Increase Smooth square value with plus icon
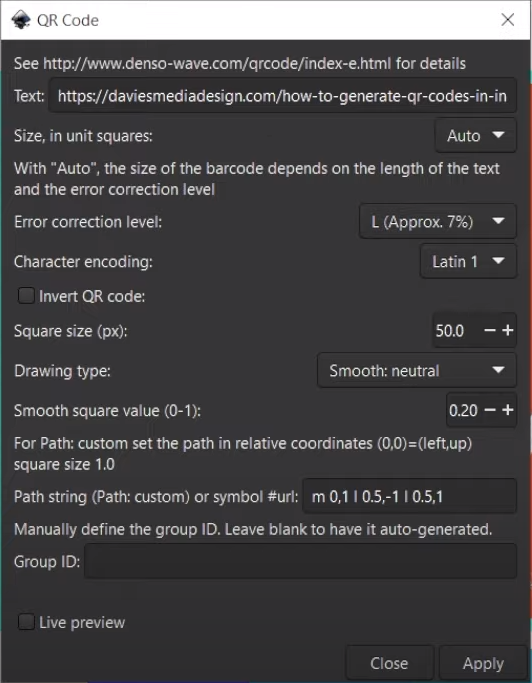532x683 pixels. (507, 410)
